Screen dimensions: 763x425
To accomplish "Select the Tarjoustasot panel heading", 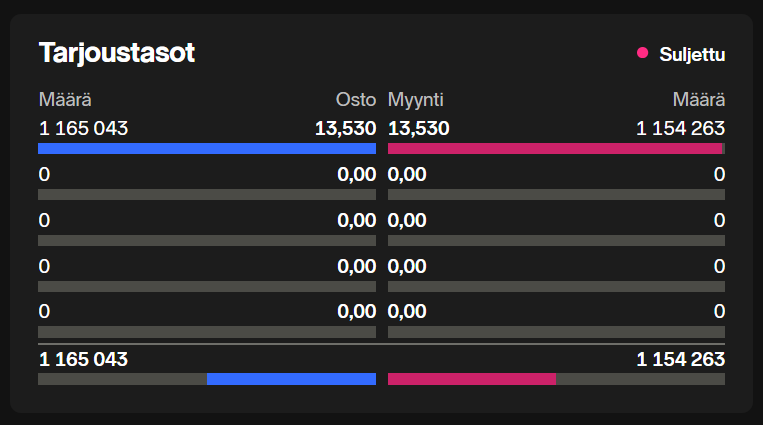I will (x=116, y=53).
